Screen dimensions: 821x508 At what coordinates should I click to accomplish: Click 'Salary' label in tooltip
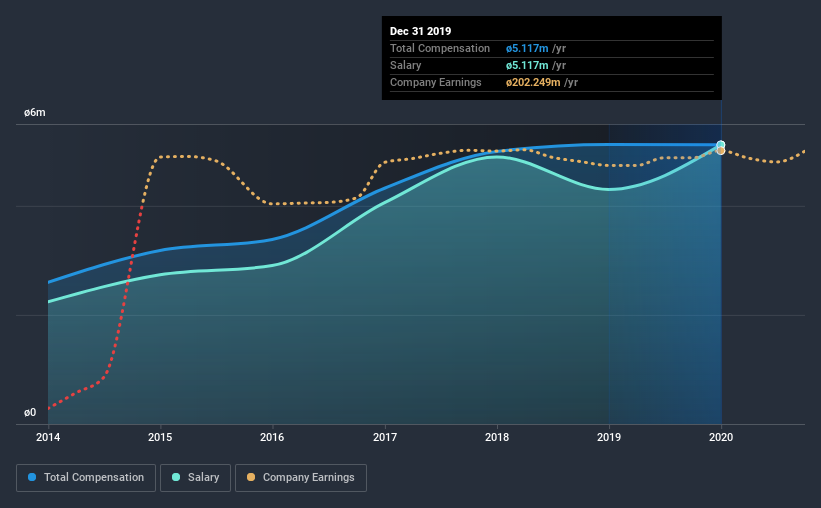405,65
